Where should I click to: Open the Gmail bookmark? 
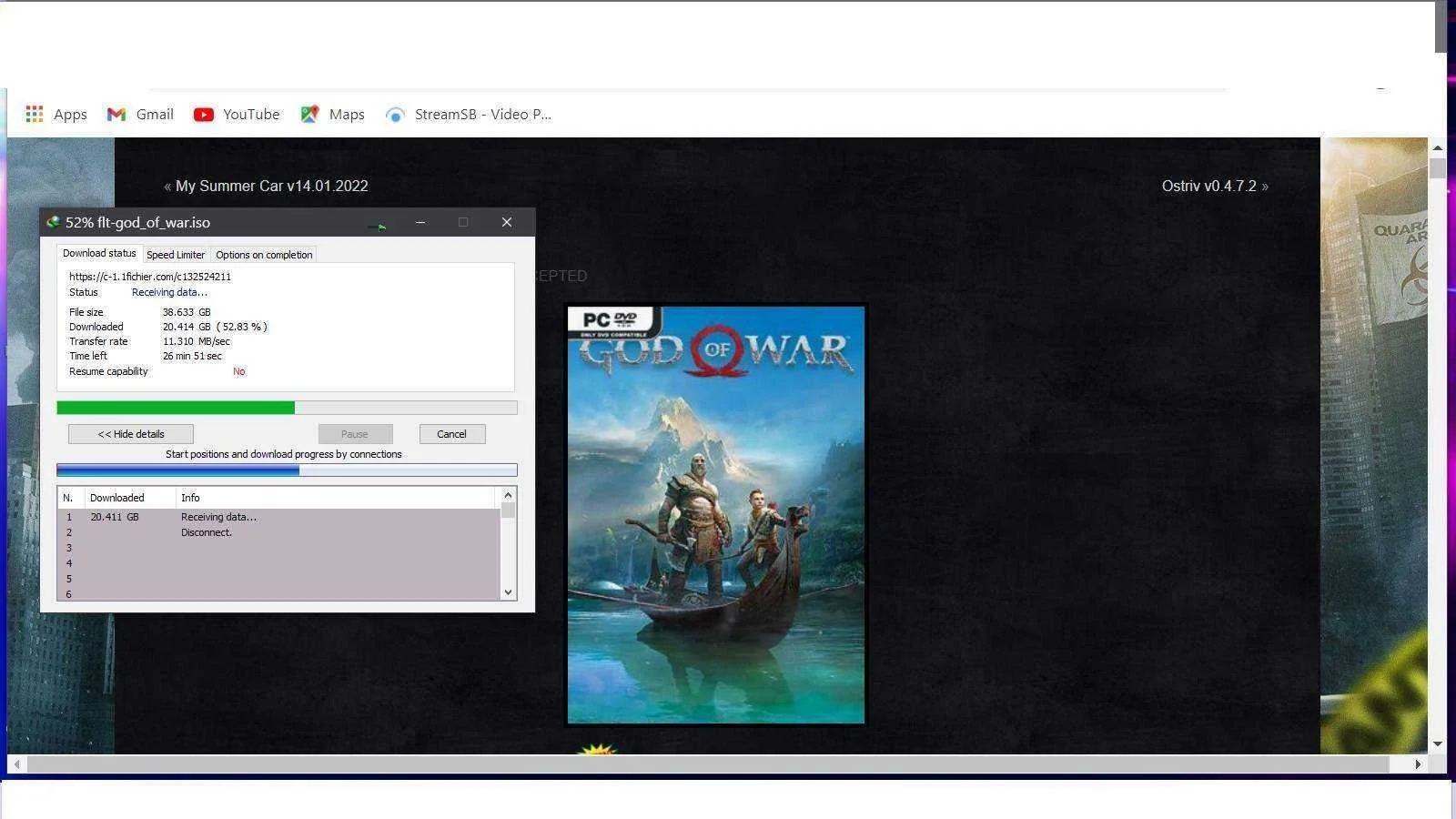[140, 114]
